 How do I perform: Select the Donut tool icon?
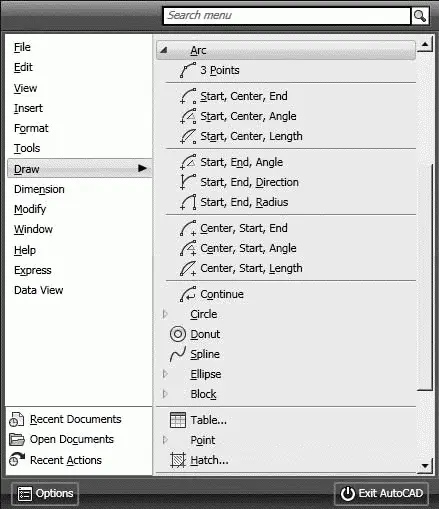click(x=178, y=334)
